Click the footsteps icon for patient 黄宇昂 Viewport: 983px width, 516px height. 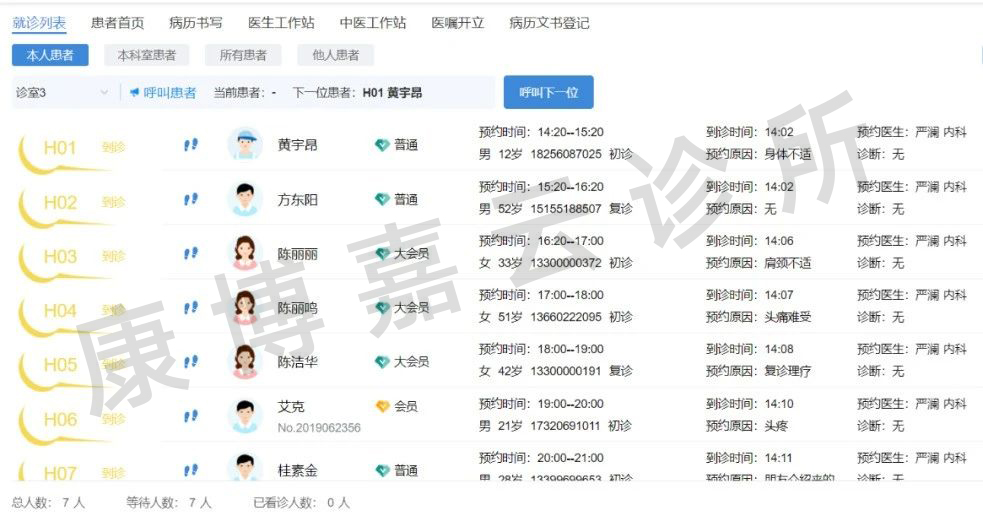[191, 145]
